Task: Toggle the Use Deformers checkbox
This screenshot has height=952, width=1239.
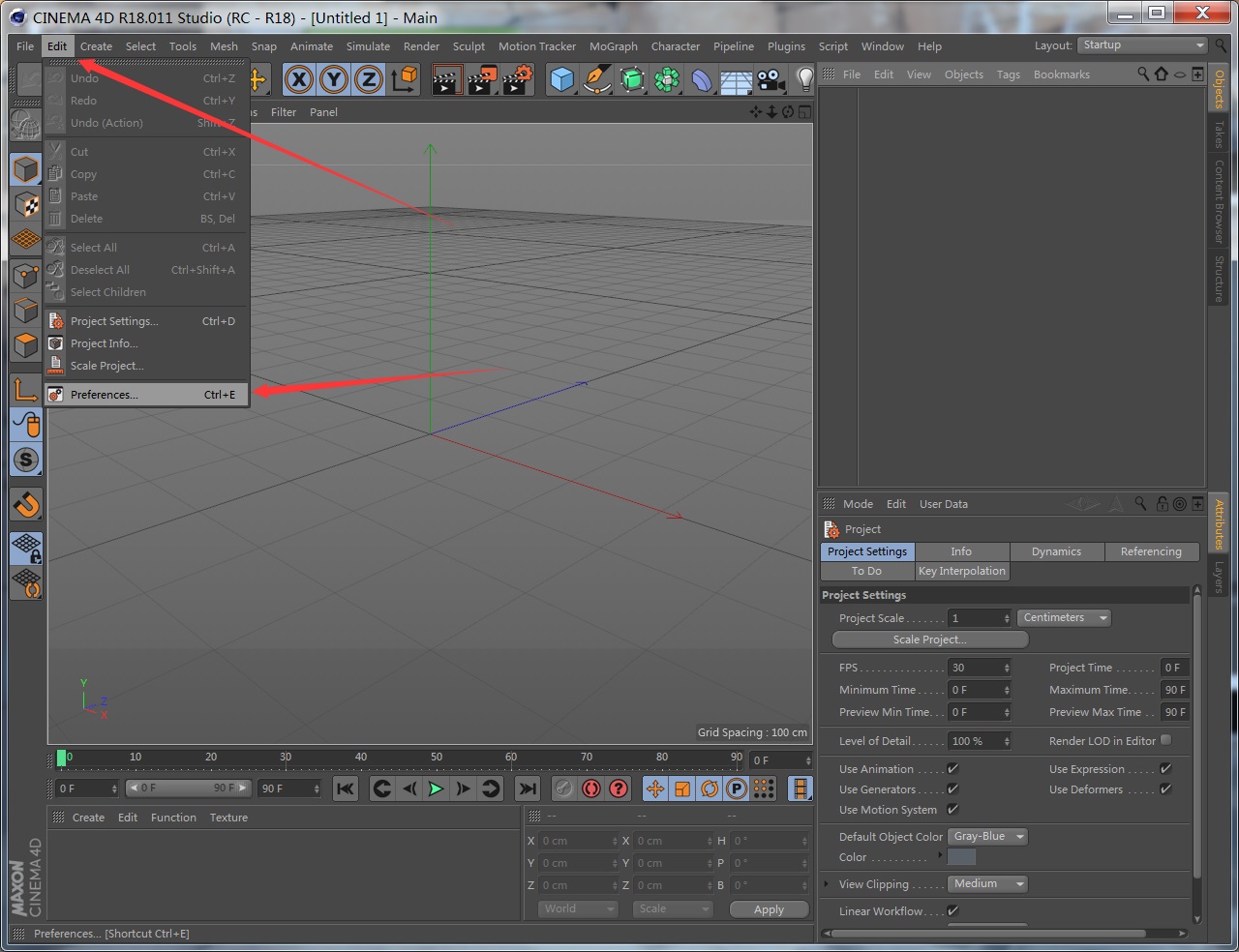Action: [1165, 788]
